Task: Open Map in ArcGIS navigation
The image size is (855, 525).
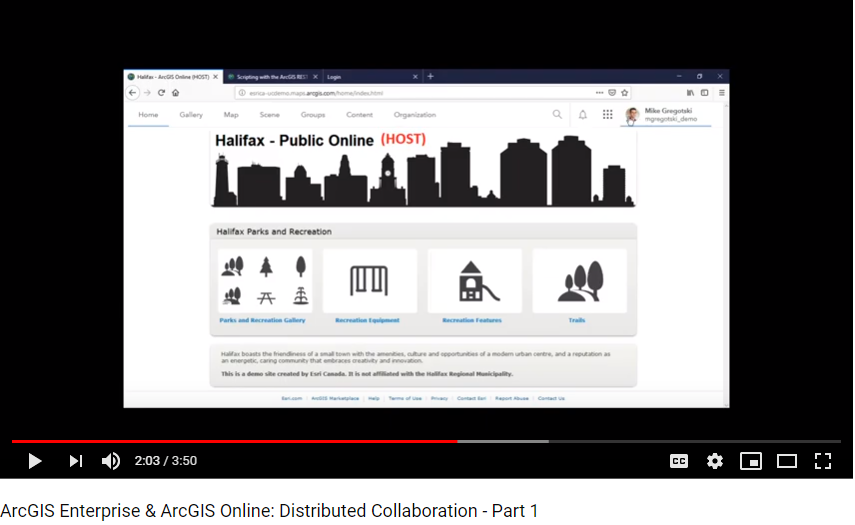Action: click(231, 115)
